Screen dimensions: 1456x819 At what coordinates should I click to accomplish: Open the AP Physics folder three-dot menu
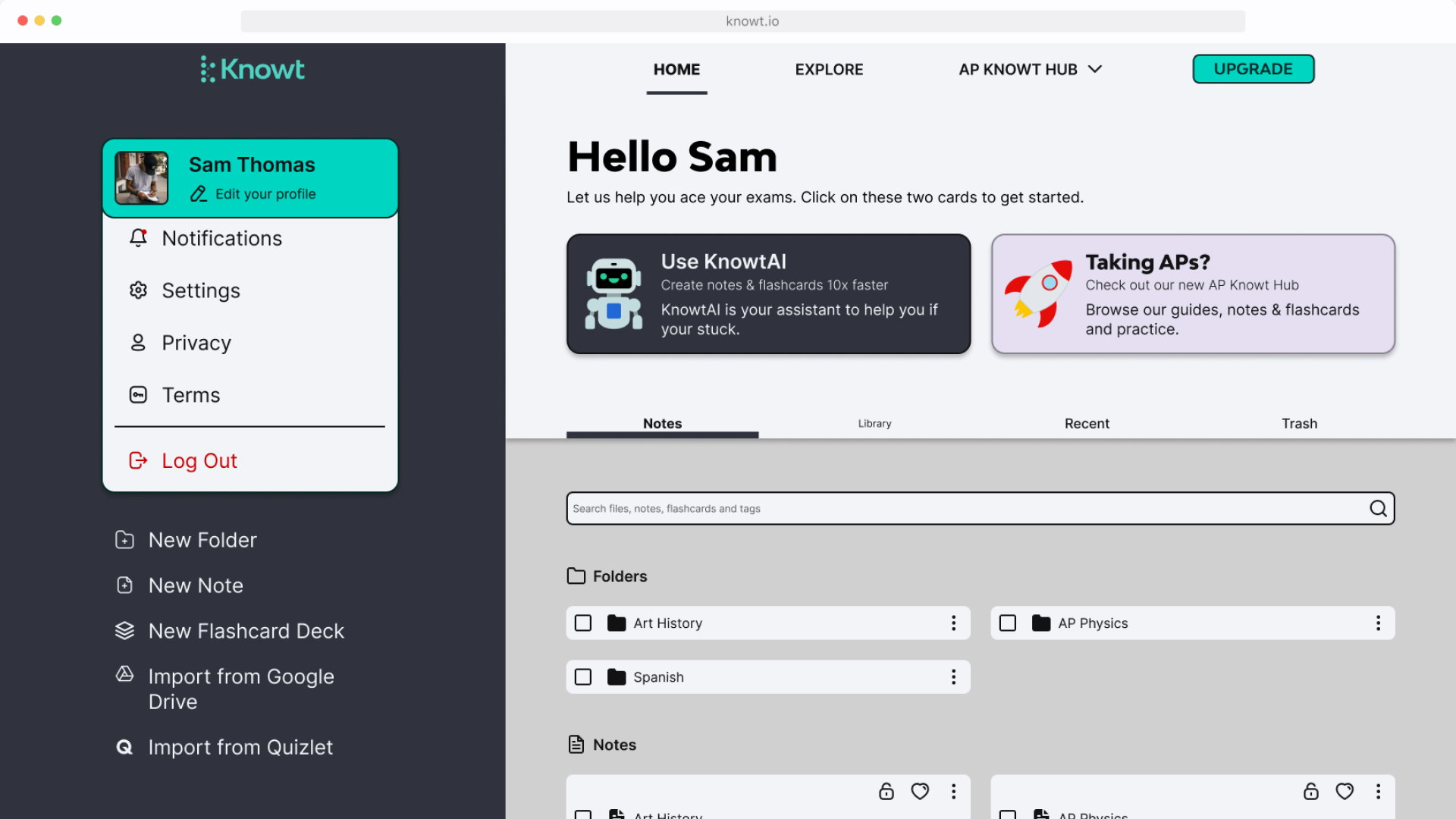[1378, 623]
